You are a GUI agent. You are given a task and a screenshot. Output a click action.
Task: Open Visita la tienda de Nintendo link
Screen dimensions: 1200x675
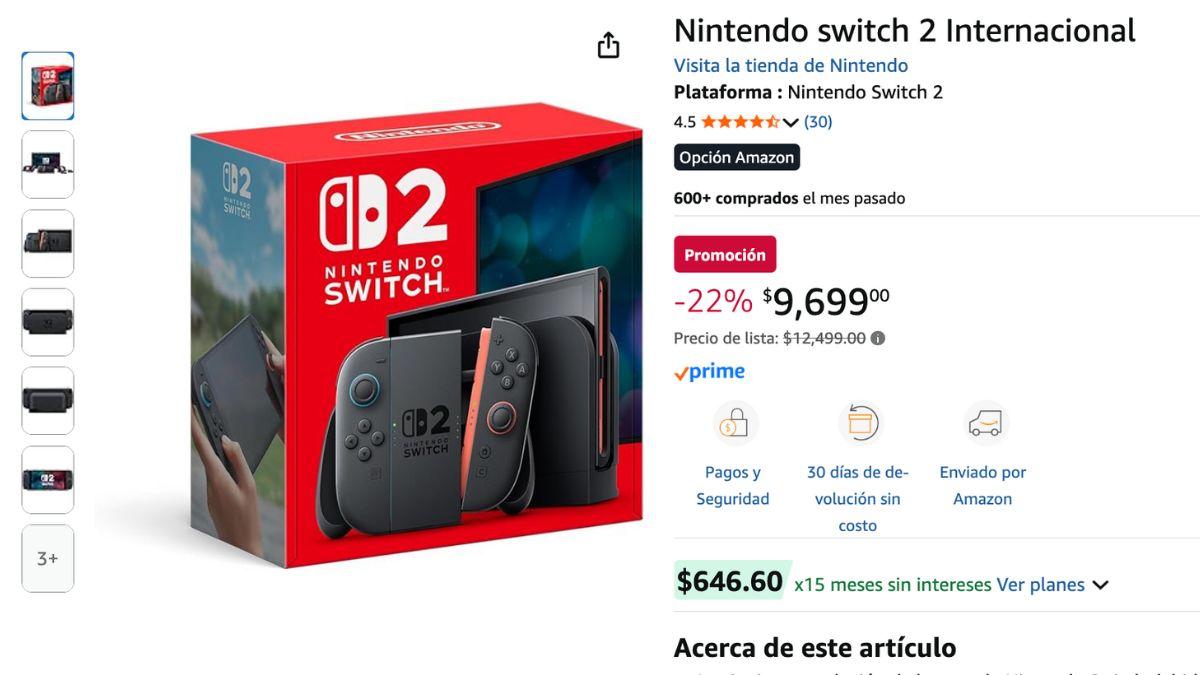click(x=791, y=65)
